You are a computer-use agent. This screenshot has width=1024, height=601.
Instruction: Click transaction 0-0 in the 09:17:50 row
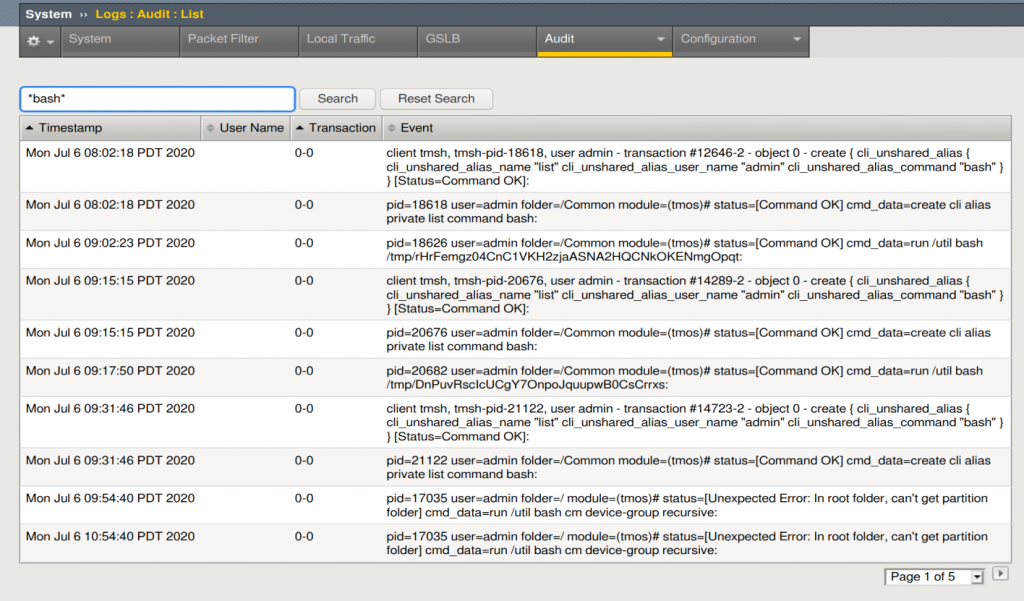point(304,371)
